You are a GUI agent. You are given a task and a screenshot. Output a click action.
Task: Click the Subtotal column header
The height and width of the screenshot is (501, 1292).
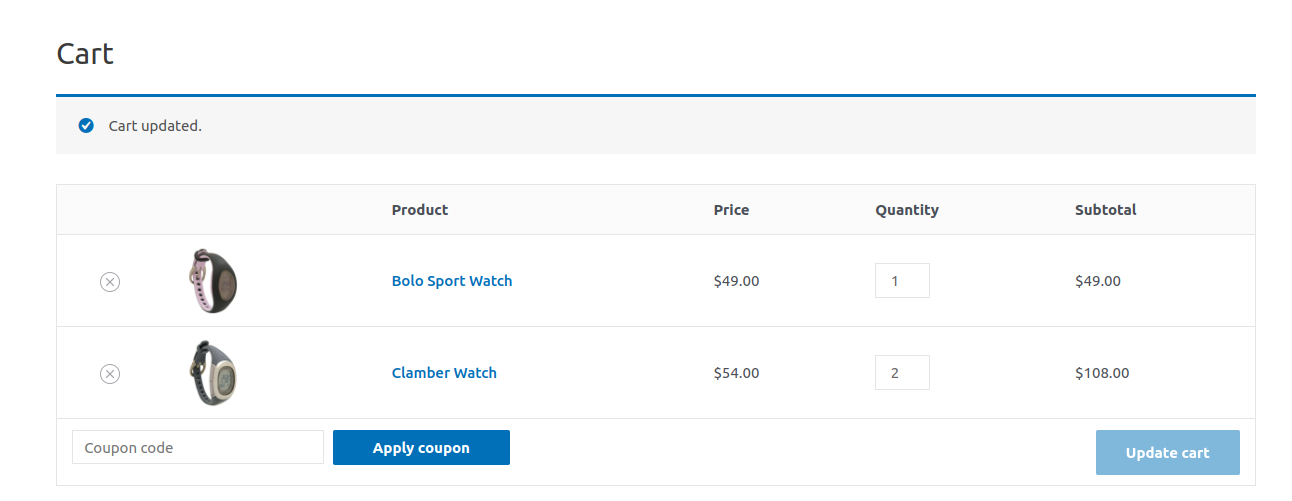click(1105, 210)
